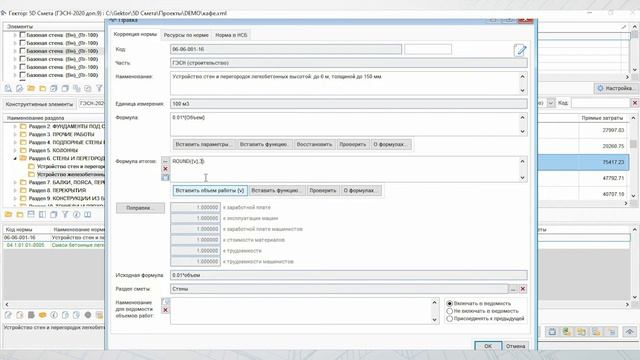Click the funnel filter icon below the sections tree
The height and width of the screenshot is (360, 640).
65,214
